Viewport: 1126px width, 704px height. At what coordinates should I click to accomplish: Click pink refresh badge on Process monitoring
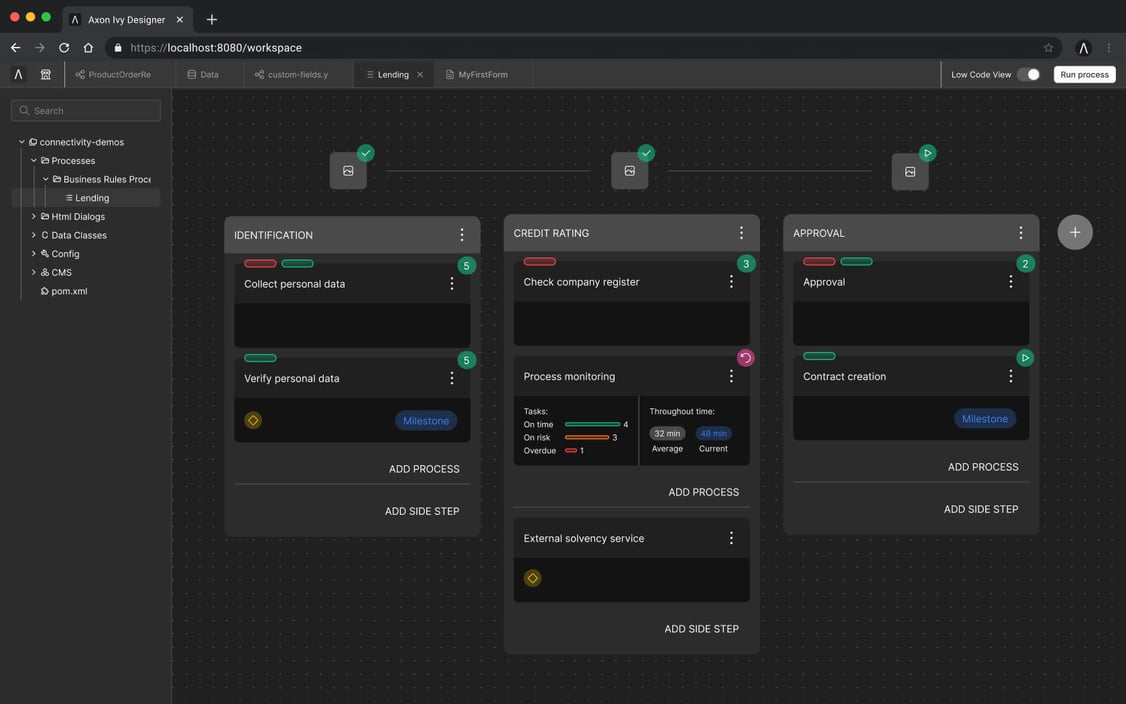(745, 358)
